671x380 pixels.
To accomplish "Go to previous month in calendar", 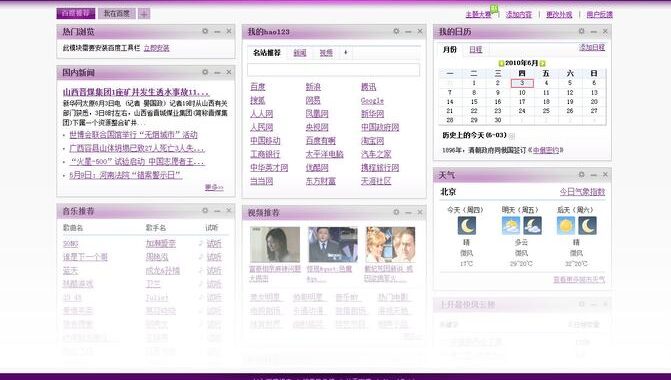I will point(501,63).
